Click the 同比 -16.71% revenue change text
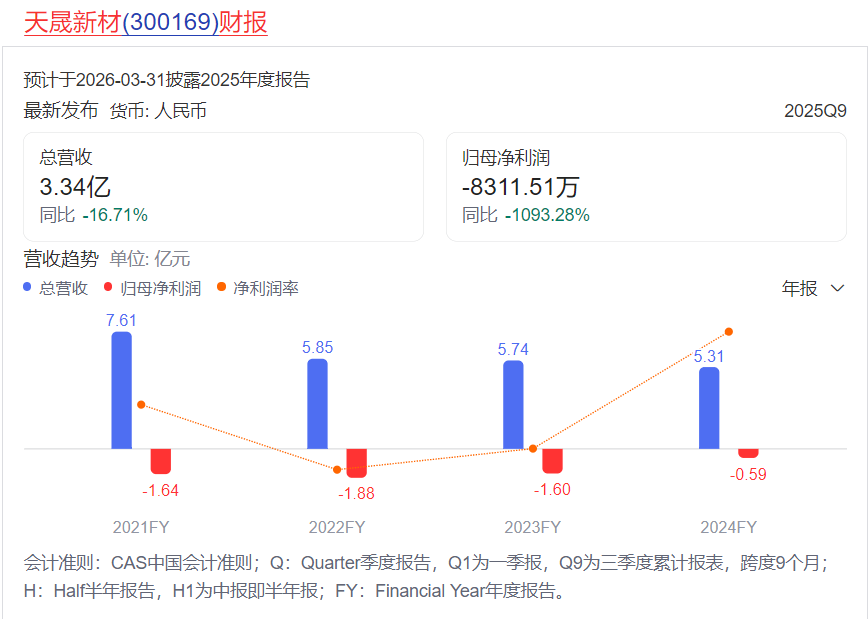 (x=94, y=215)
